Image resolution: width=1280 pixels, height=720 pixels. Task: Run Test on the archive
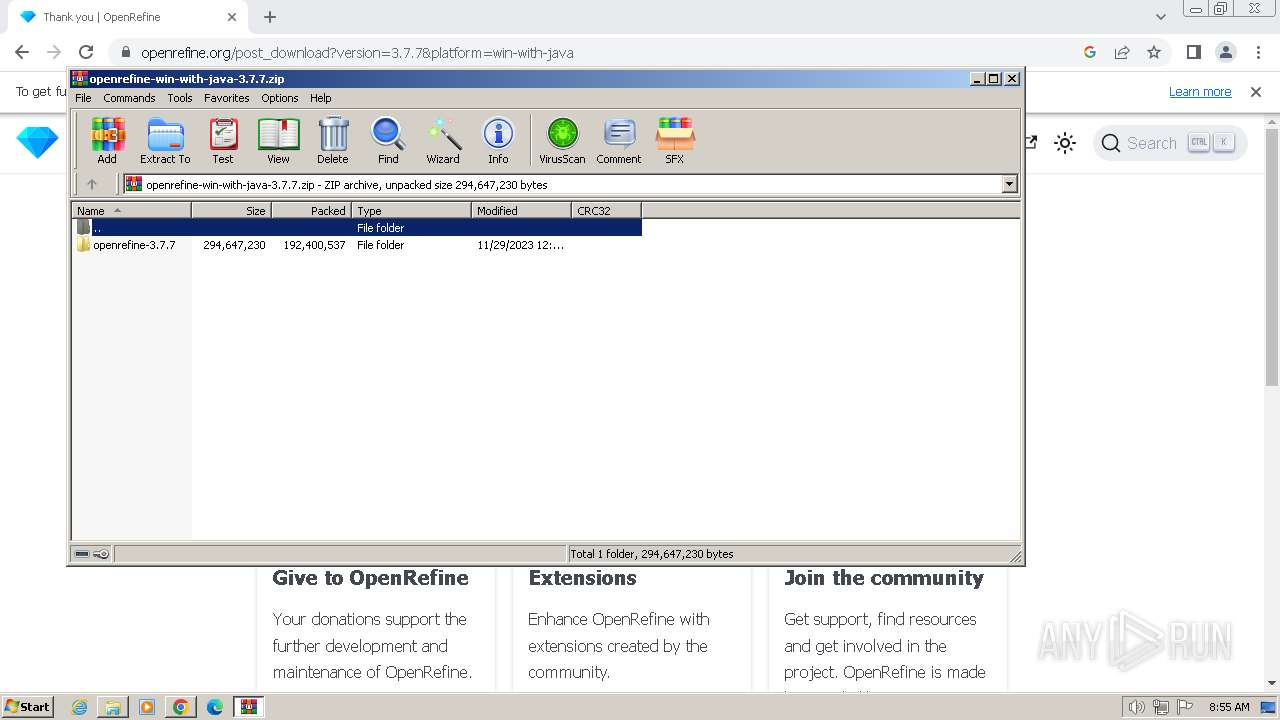(223, 140)
